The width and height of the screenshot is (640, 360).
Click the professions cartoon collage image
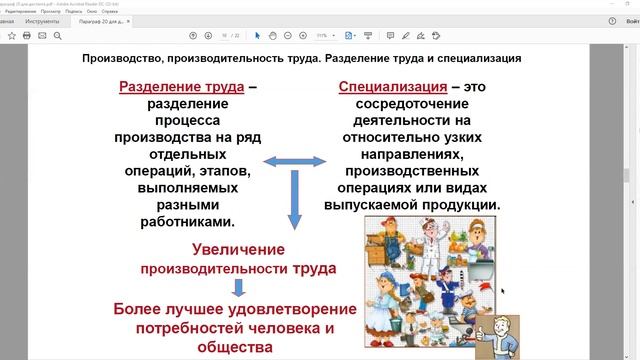pyautogui.click(x=430, y=282)
